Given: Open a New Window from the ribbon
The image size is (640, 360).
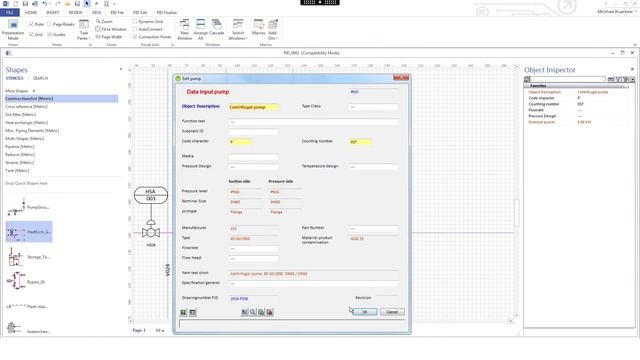Looking at the screenshot, I should (184, 30).
